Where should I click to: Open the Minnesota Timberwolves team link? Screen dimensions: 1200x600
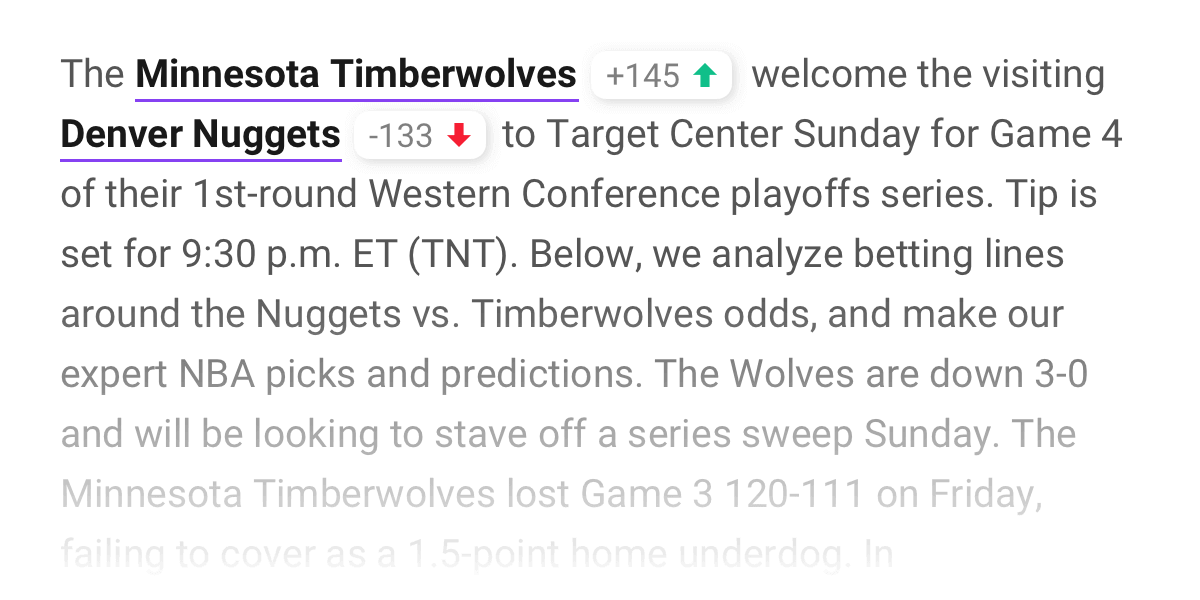[356, 75]
